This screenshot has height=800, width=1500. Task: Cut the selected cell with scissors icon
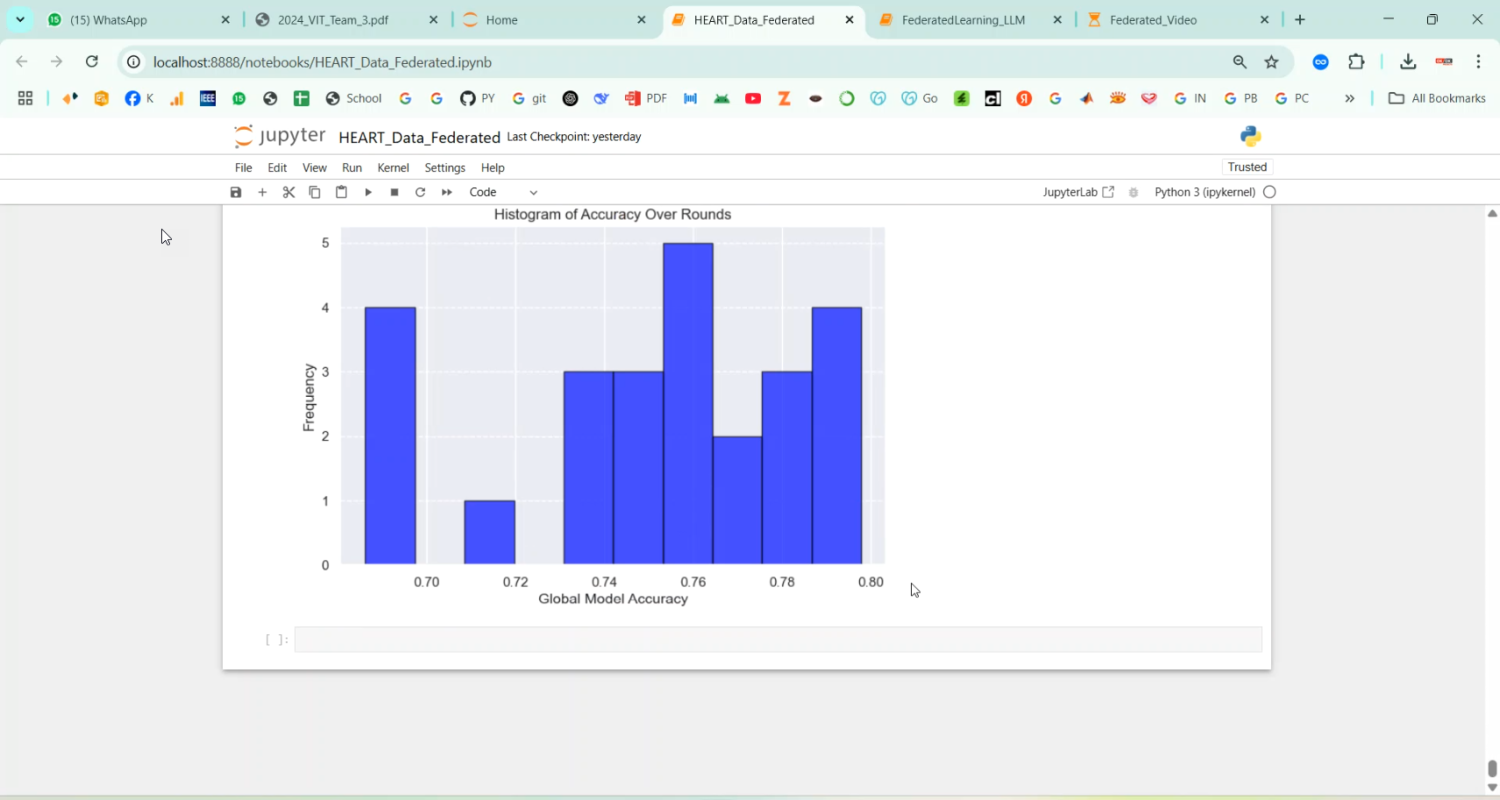tap(289, 192)
